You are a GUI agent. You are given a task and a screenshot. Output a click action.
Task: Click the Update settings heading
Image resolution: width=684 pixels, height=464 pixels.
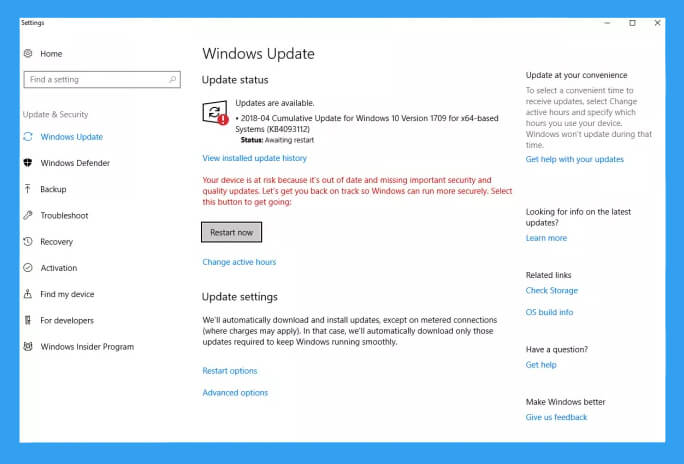[240, 297]
